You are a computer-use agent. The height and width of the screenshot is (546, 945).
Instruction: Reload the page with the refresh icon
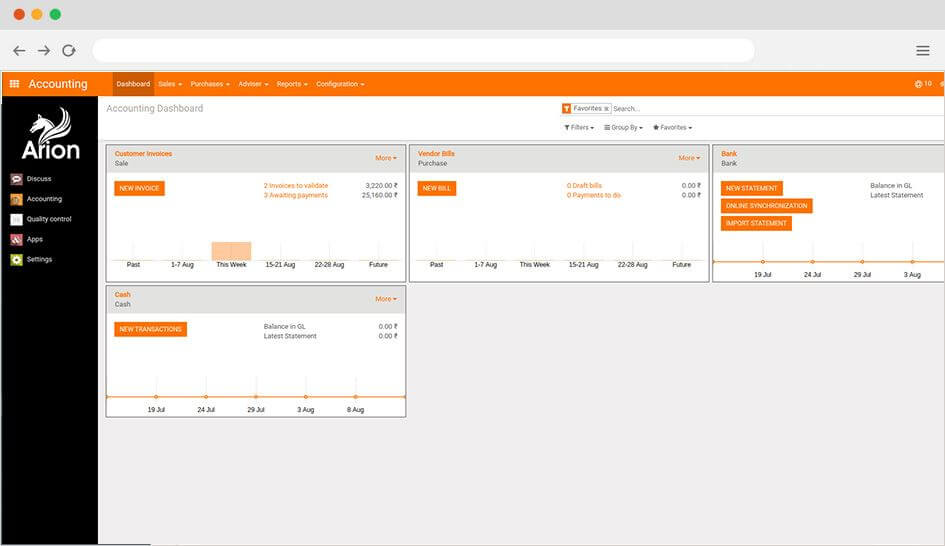[69, 51]
